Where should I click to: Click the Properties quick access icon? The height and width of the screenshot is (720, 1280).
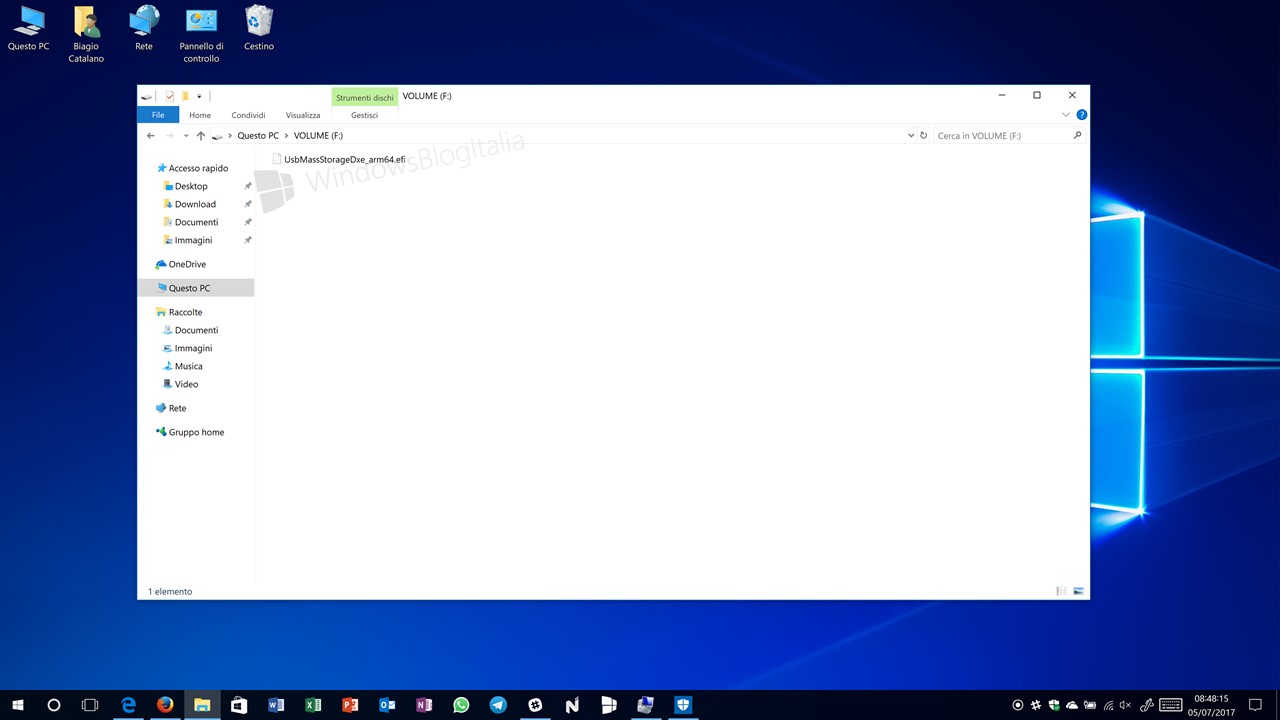pos(170,96)
